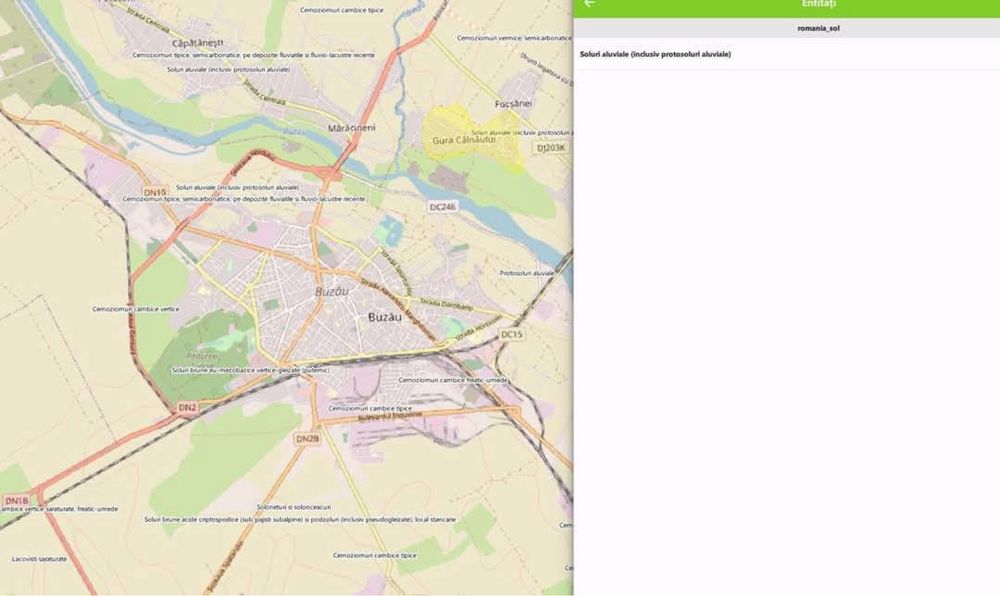The image size is (1000, 596).
Task: Select the romania_sol layer heading
Action: 818,29
